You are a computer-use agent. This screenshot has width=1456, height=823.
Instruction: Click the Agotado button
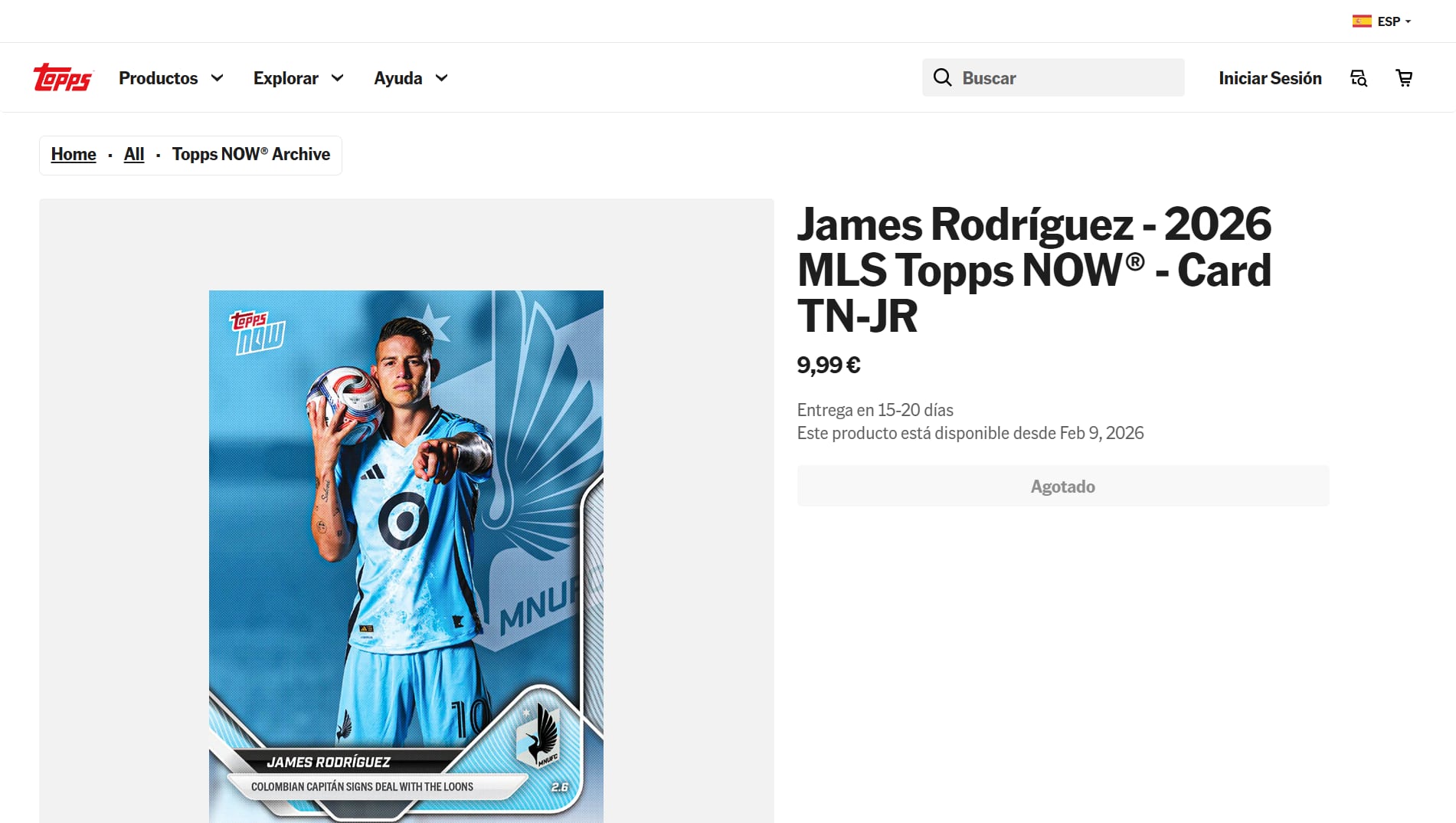1062,485
